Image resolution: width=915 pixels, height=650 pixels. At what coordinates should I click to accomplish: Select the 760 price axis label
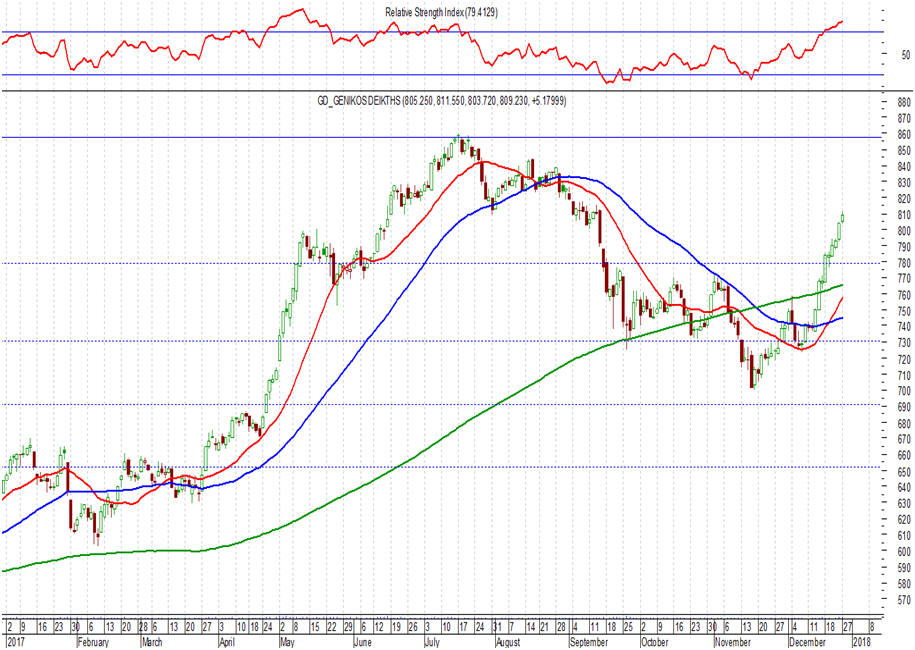coord(903,295)
